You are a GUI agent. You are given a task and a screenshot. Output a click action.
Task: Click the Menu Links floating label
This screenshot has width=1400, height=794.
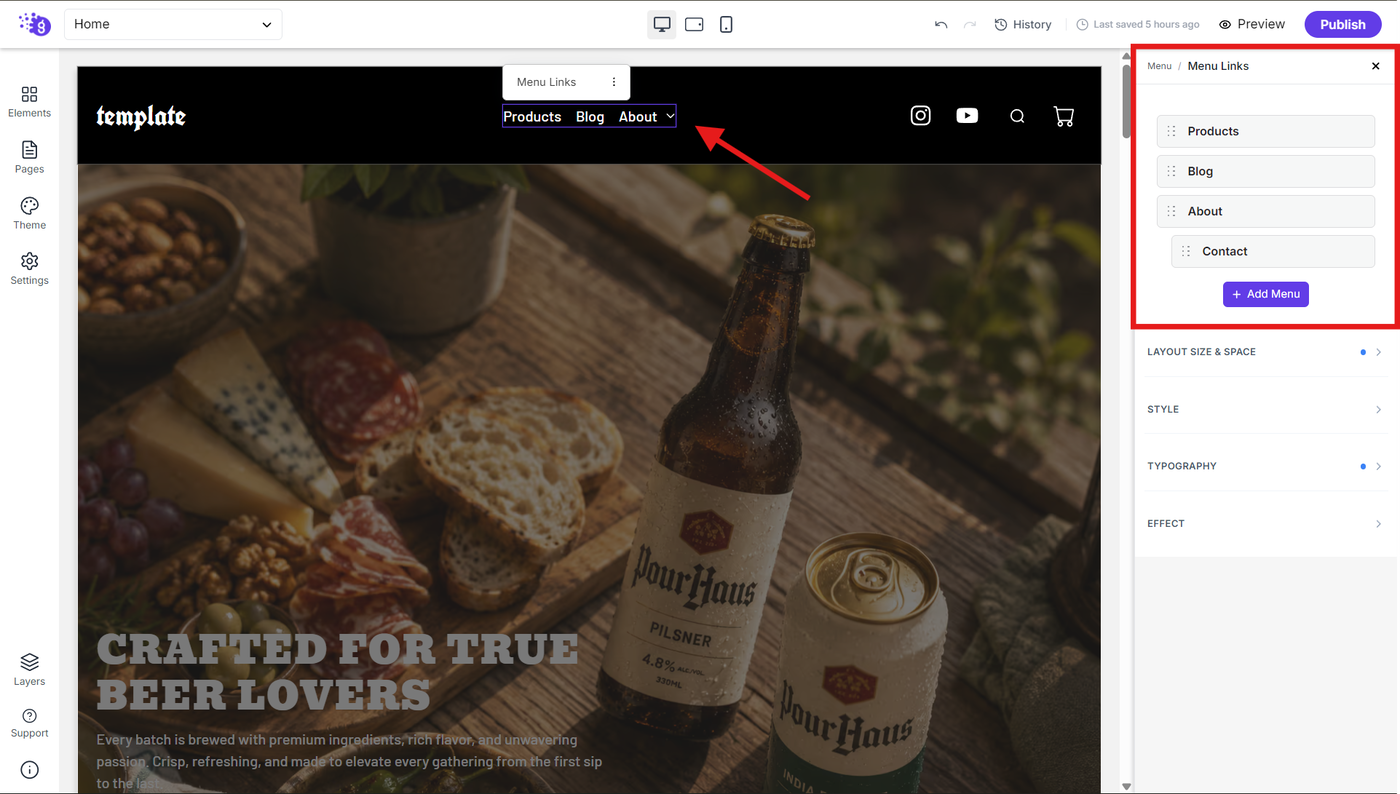point(546,82)
